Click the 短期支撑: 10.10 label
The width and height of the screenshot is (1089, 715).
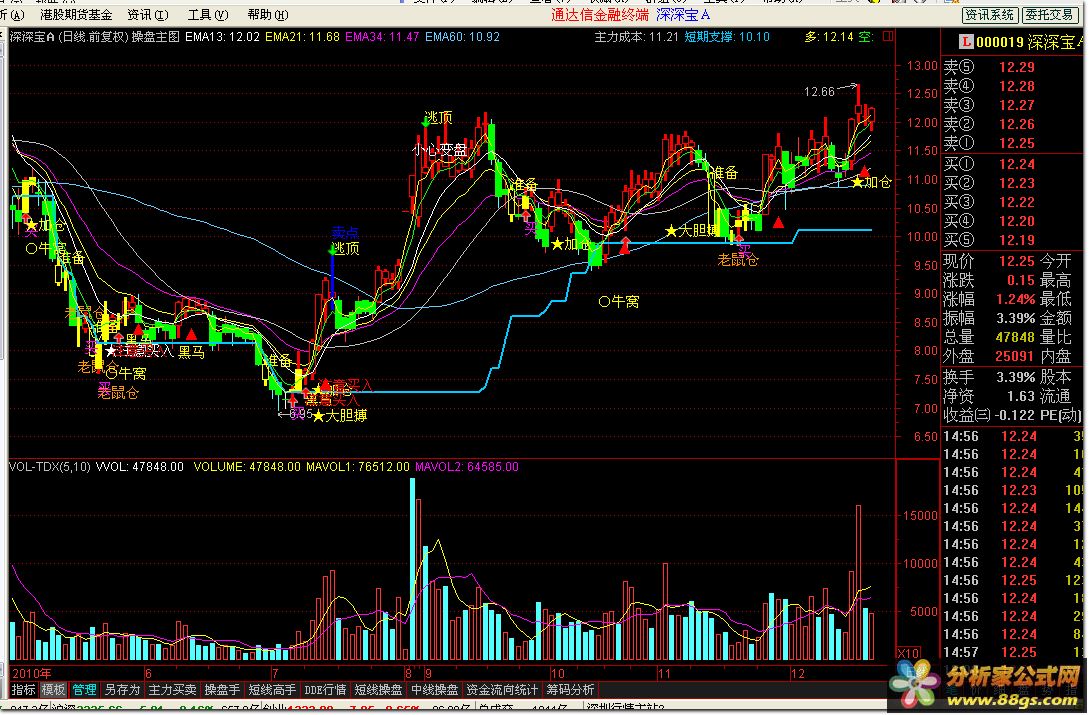click(727, 37)
